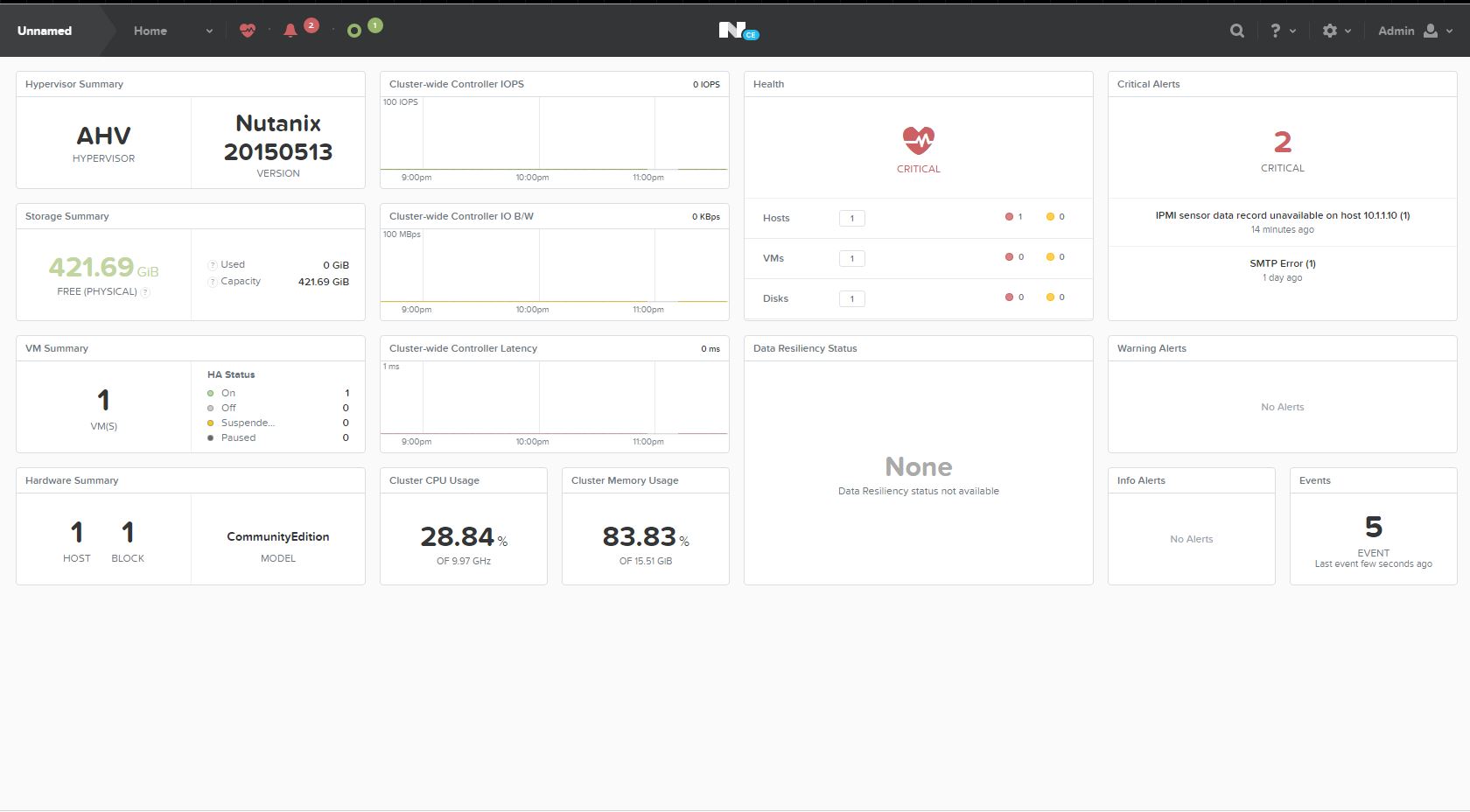
Task: Click the red alert count badge
Action: [311, 25]
